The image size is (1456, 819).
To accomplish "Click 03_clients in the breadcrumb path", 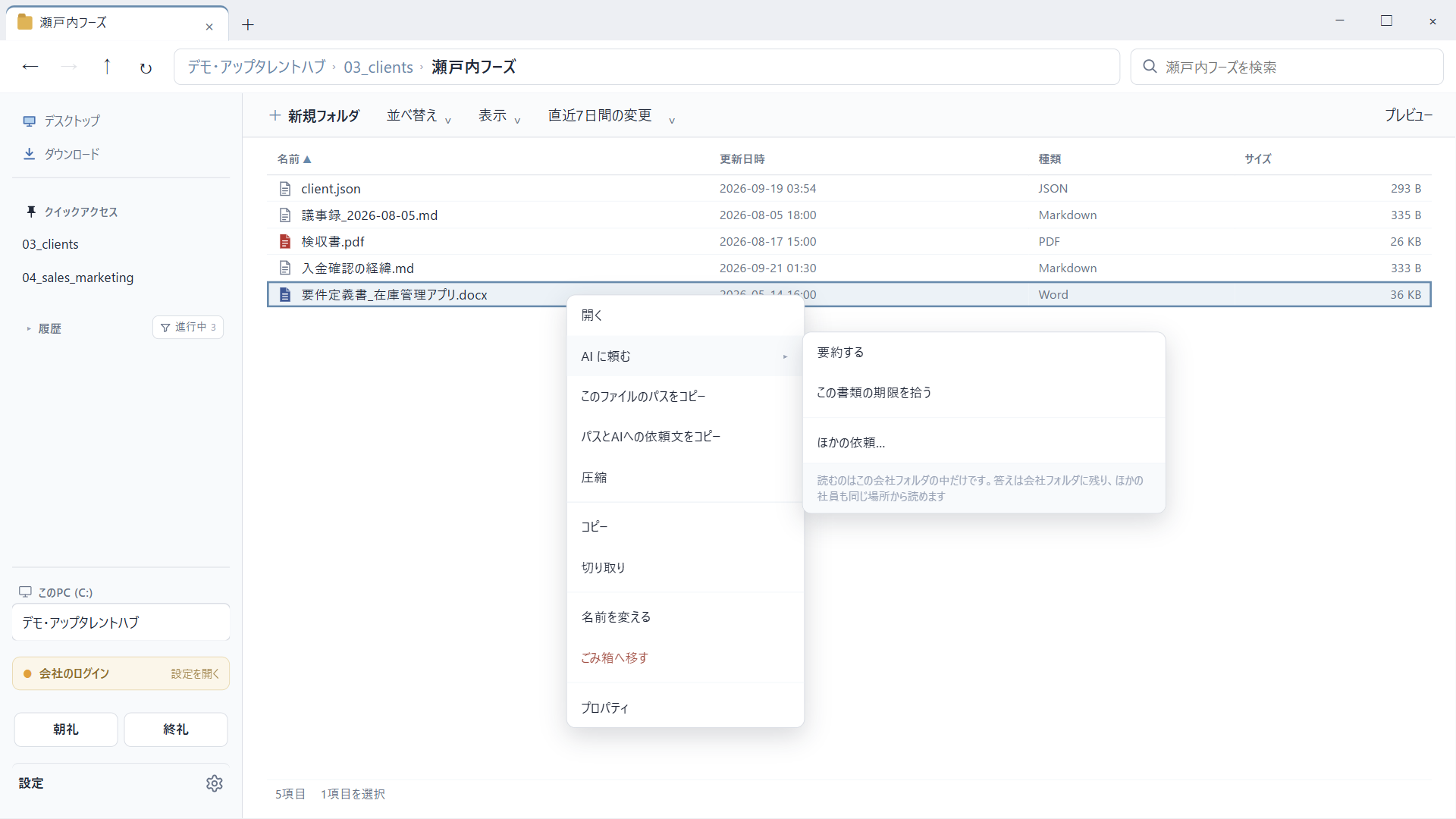I will tap(378, 67).
